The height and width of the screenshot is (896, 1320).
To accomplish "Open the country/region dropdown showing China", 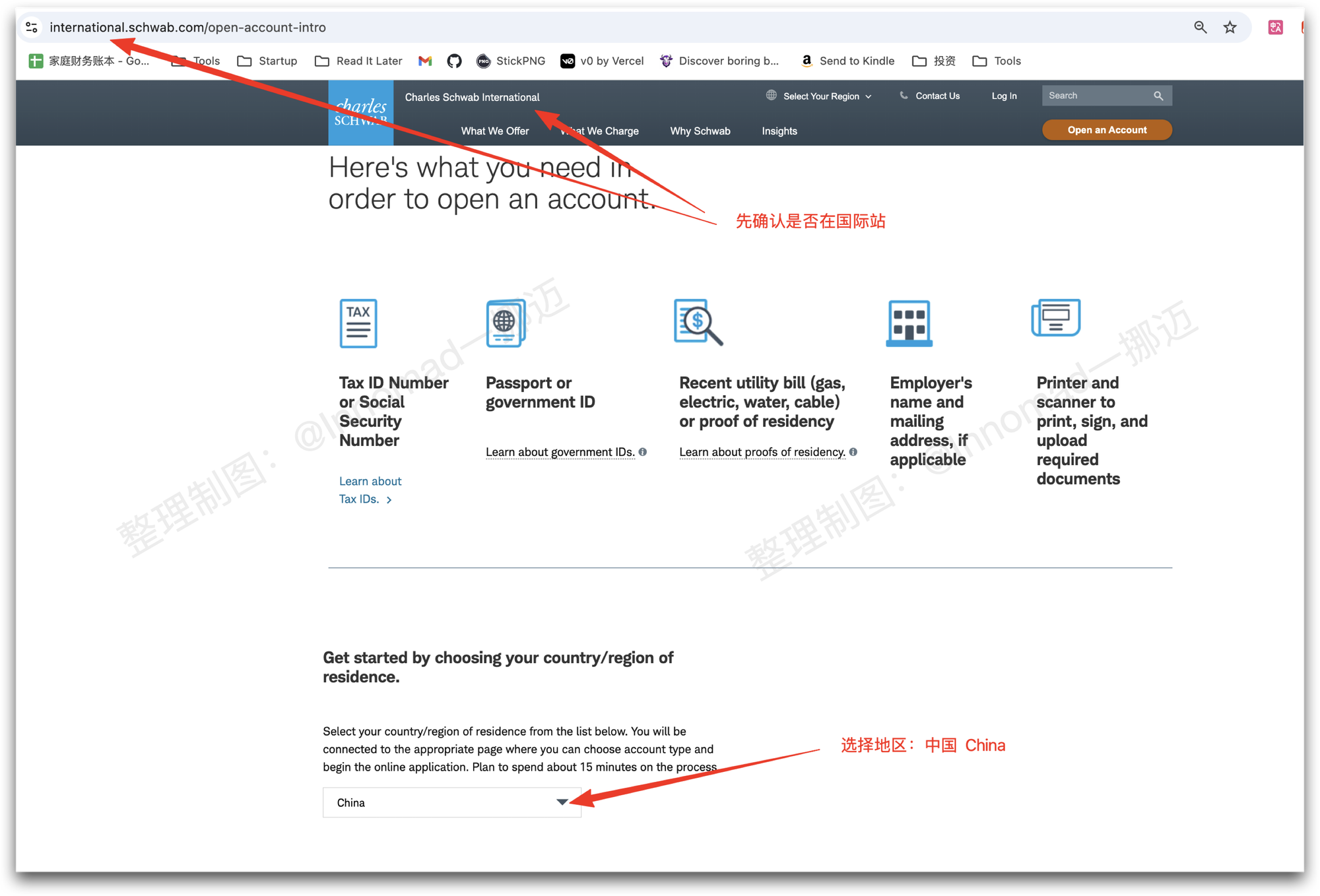I will point(452,802).
